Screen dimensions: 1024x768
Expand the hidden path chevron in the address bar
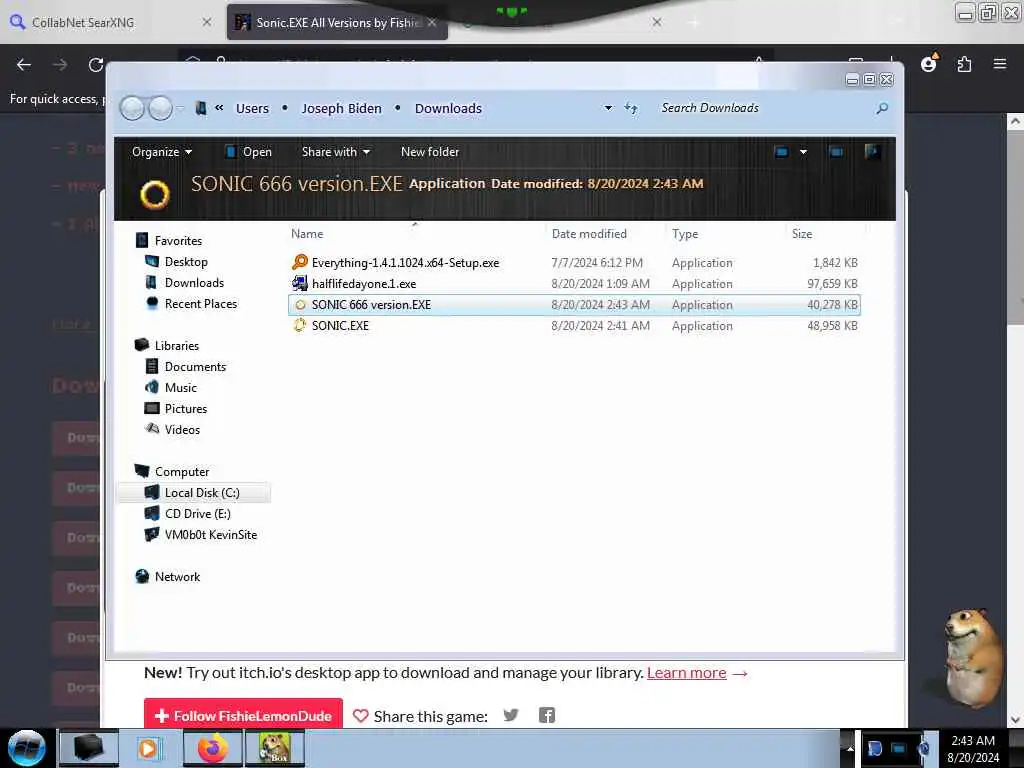pyautogui.click(x=219, y=108)
